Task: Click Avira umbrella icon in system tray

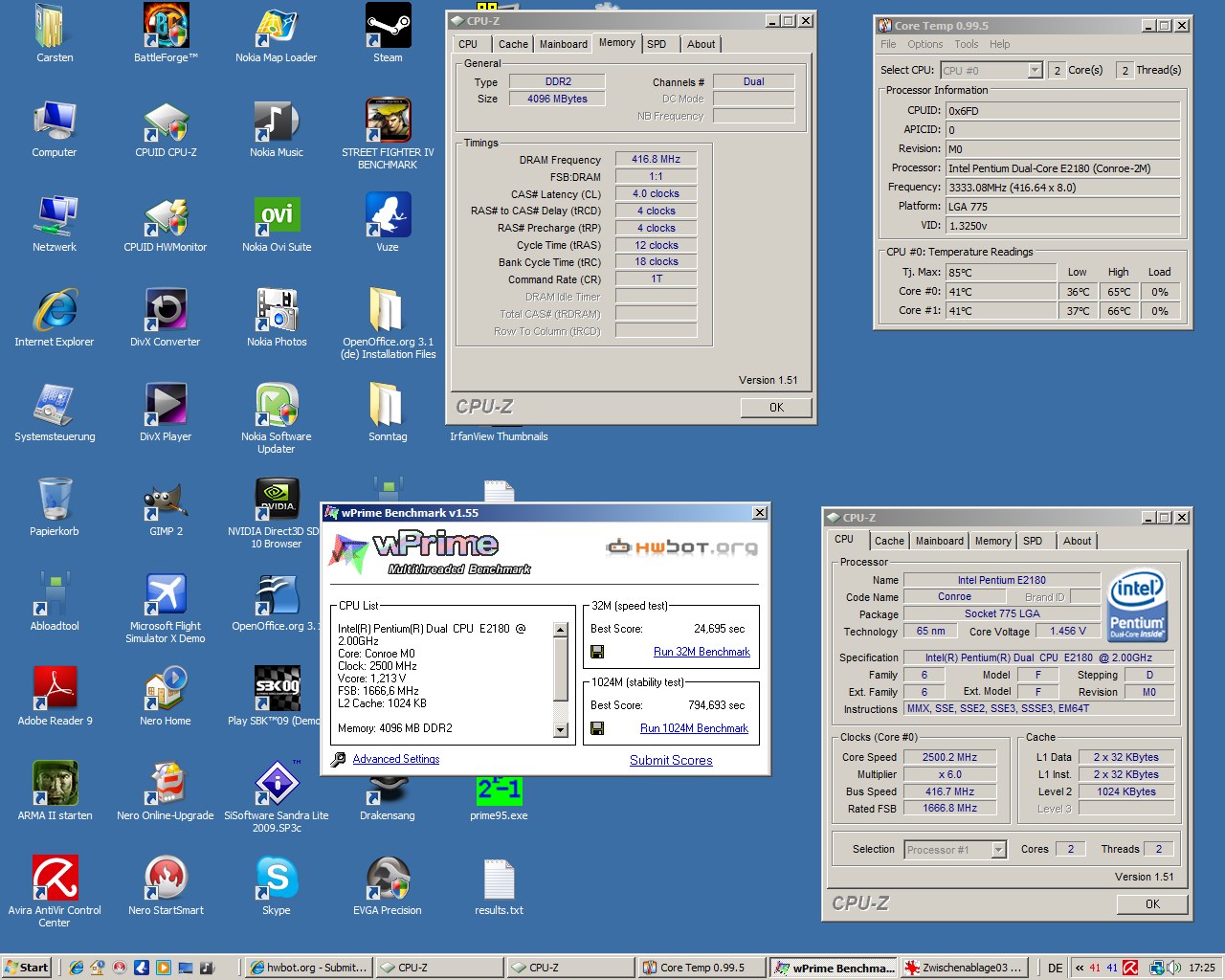Action: point(1130,968)
